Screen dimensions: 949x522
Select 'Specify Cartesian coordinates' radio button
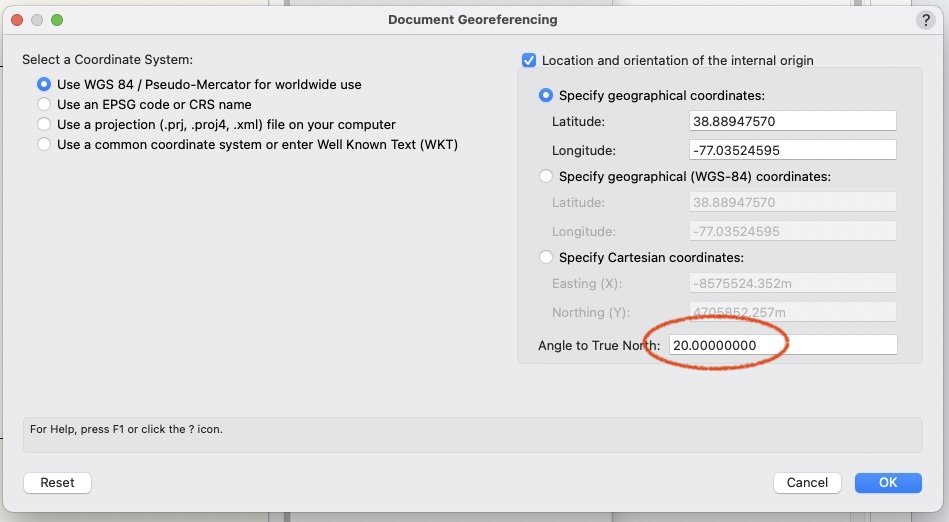pos(546,257)
